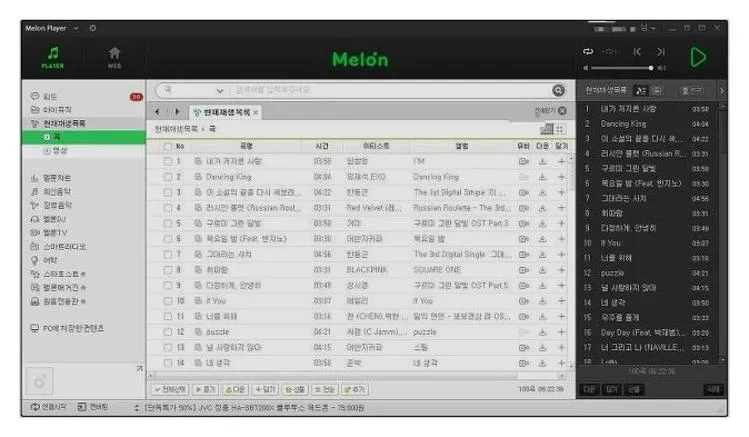Click into the search text field

[389, 90]
